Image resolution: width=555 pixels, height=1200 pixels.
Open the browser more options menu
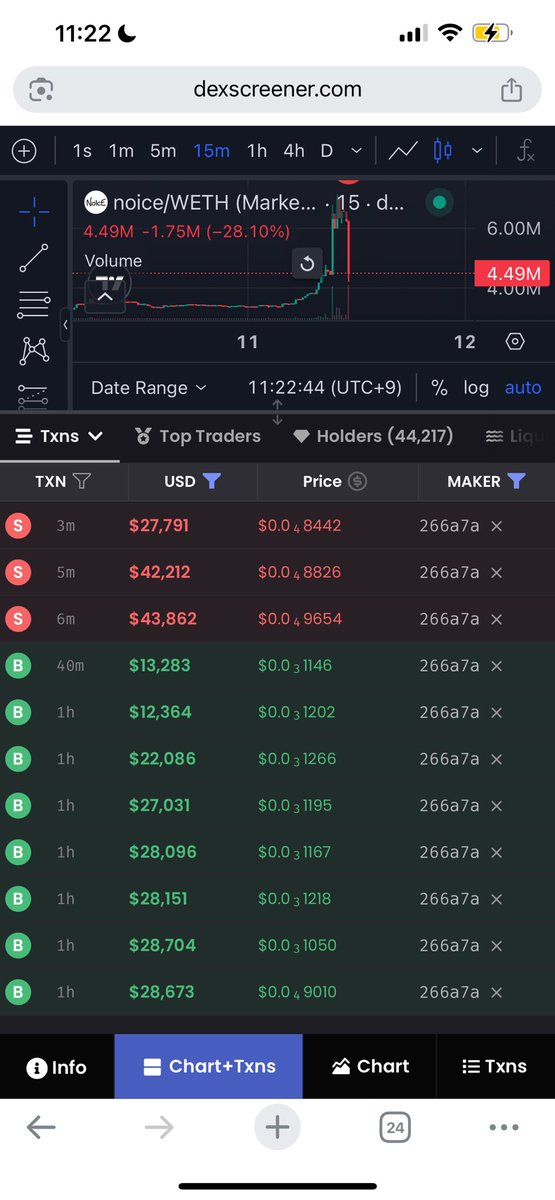pyautogui.click(x=504, y=1128)
